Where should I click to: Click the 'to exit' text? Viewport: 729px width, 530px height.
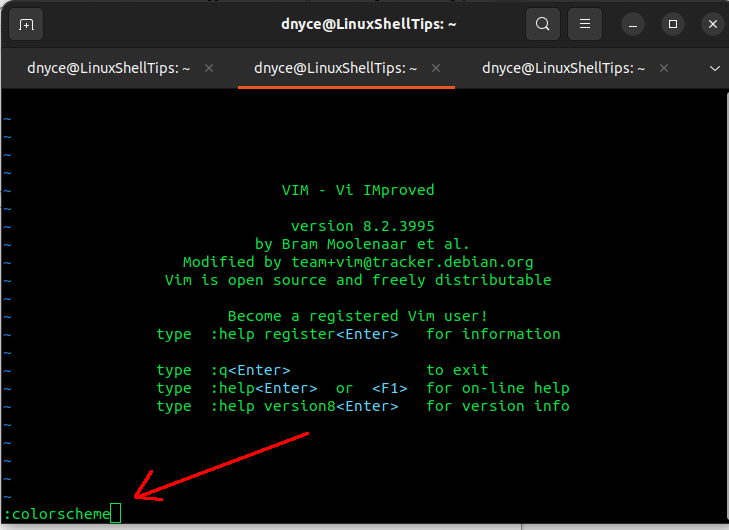(x=457, y=371)
